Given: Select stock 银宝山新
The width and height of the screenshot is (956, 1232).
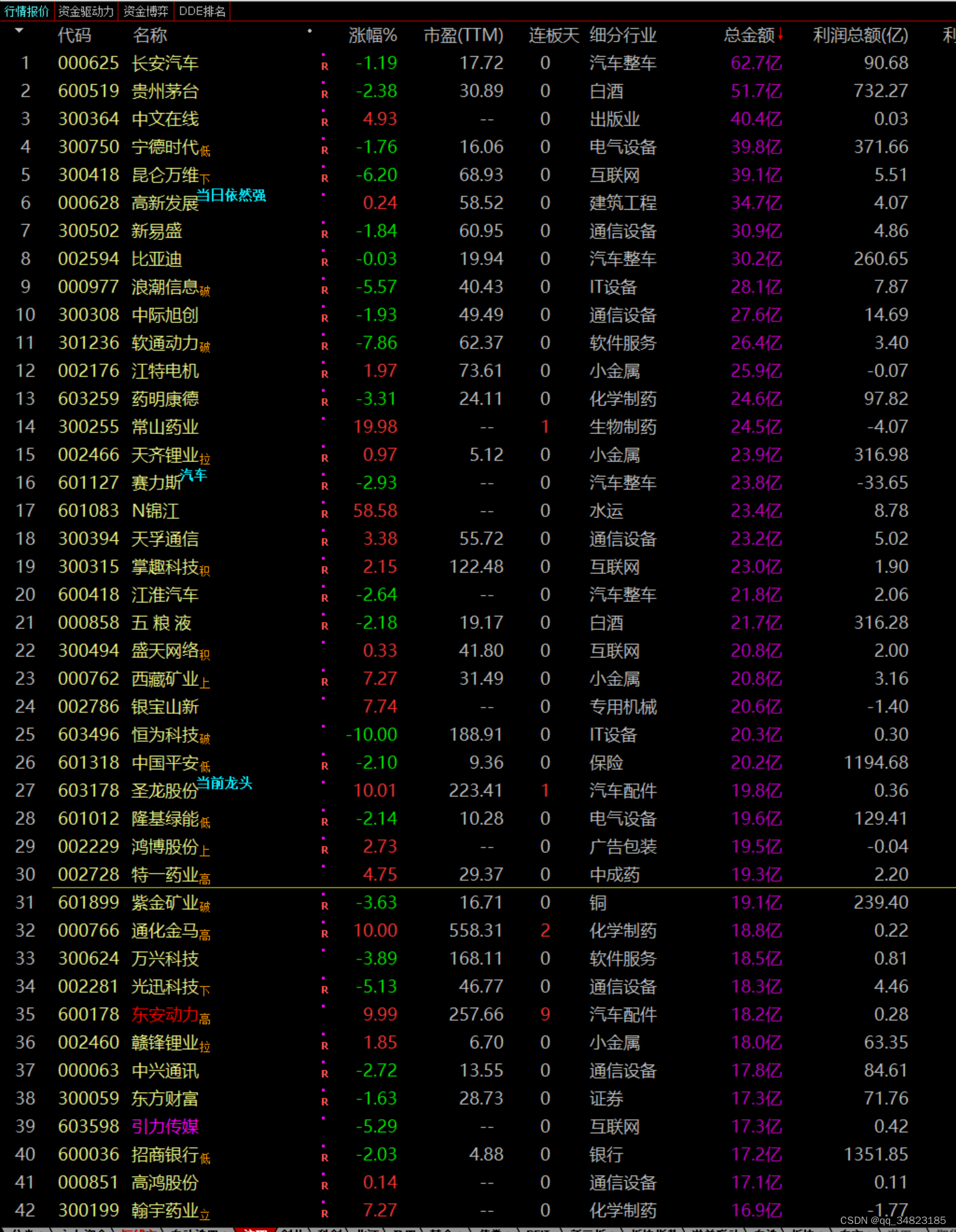Looking at the screenshot, I should 165,706.
